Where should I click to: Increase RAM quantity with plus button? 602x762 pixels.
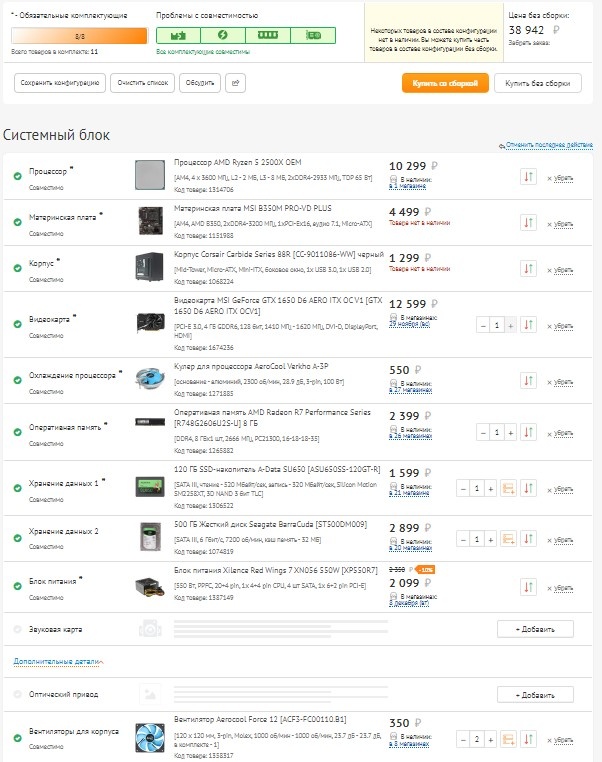(x=511, y=433)
